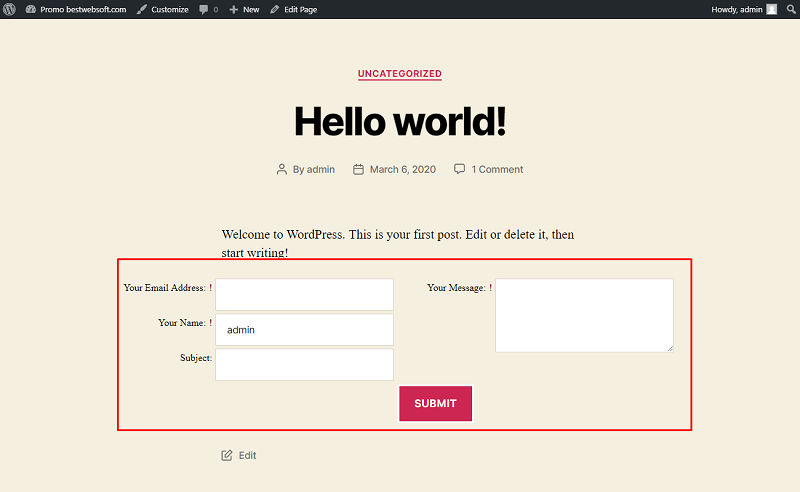The image size is (800, 492).
Task: Grab the message textarea resize handle
Action: pos(670,349)
